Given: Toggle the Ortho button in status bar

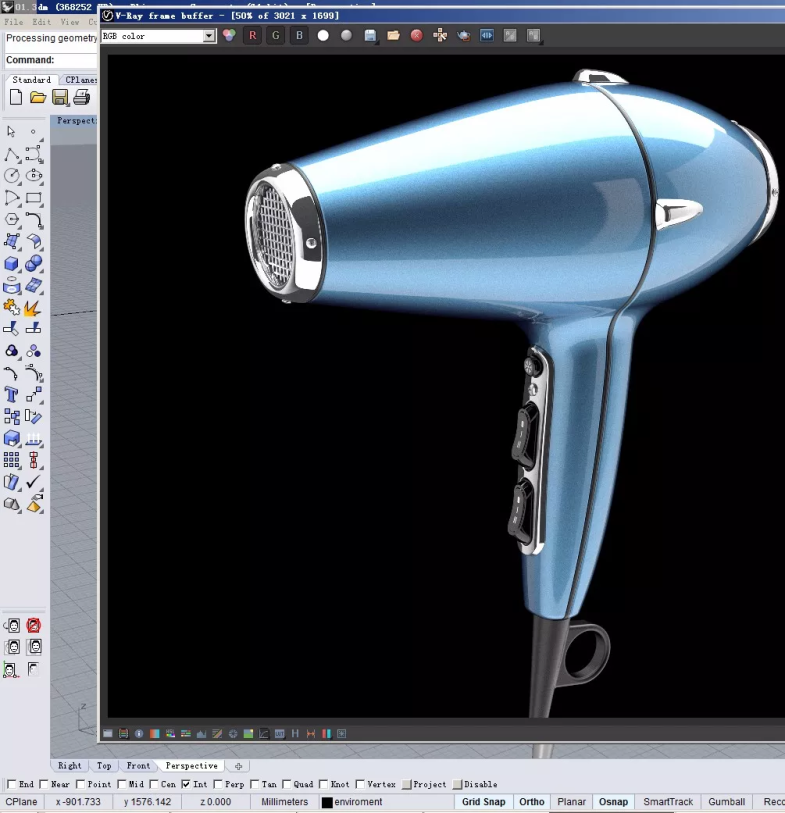Looking at the screenshot, I should 532,802.
